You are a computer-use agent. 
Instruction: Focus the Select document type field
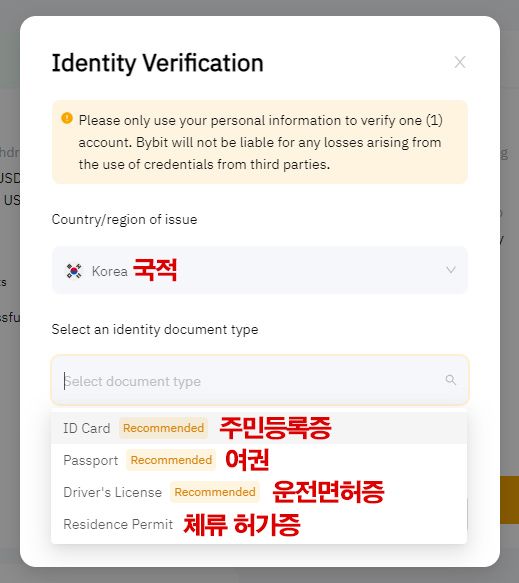click(260, 380)
